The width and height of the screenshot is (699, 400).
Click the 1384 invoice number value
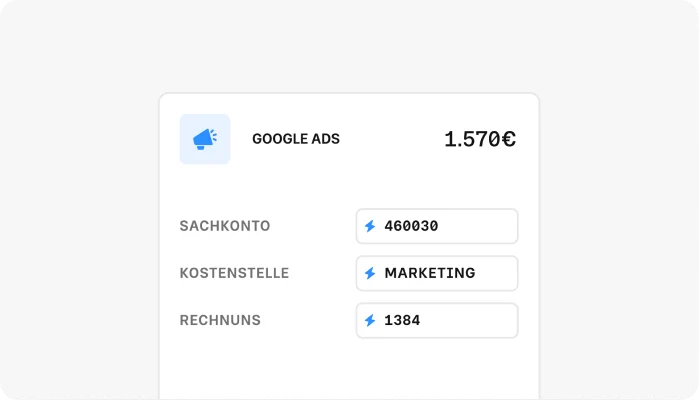coord(402,321)
